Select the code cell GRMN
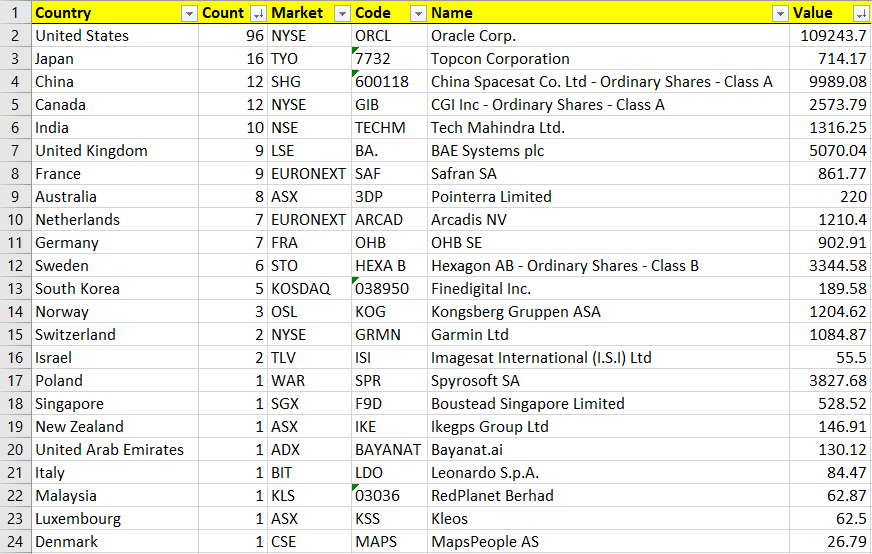 tap(389, 334)
